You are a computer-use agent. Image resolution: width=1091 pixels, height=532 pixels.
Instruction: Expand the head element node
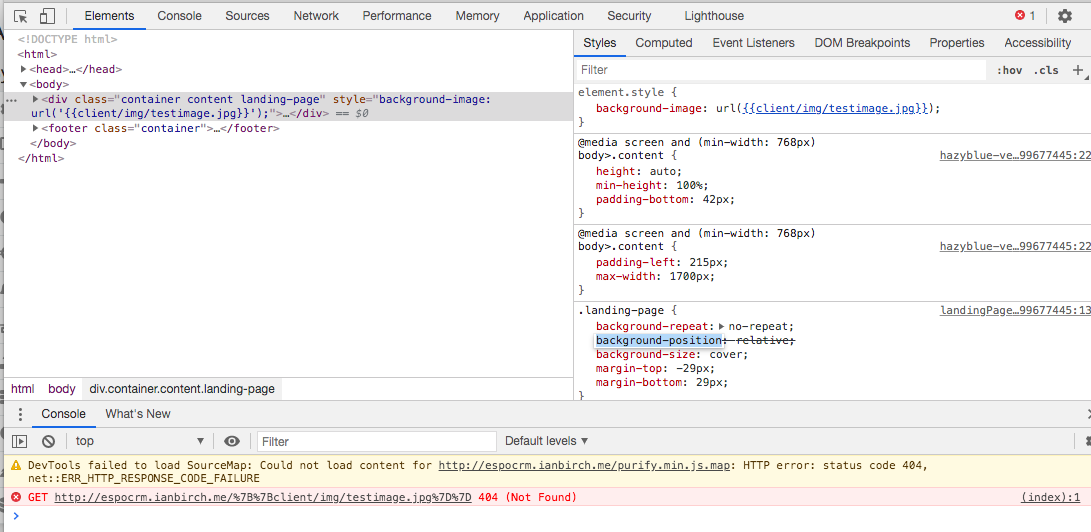[x=24, y=70]
